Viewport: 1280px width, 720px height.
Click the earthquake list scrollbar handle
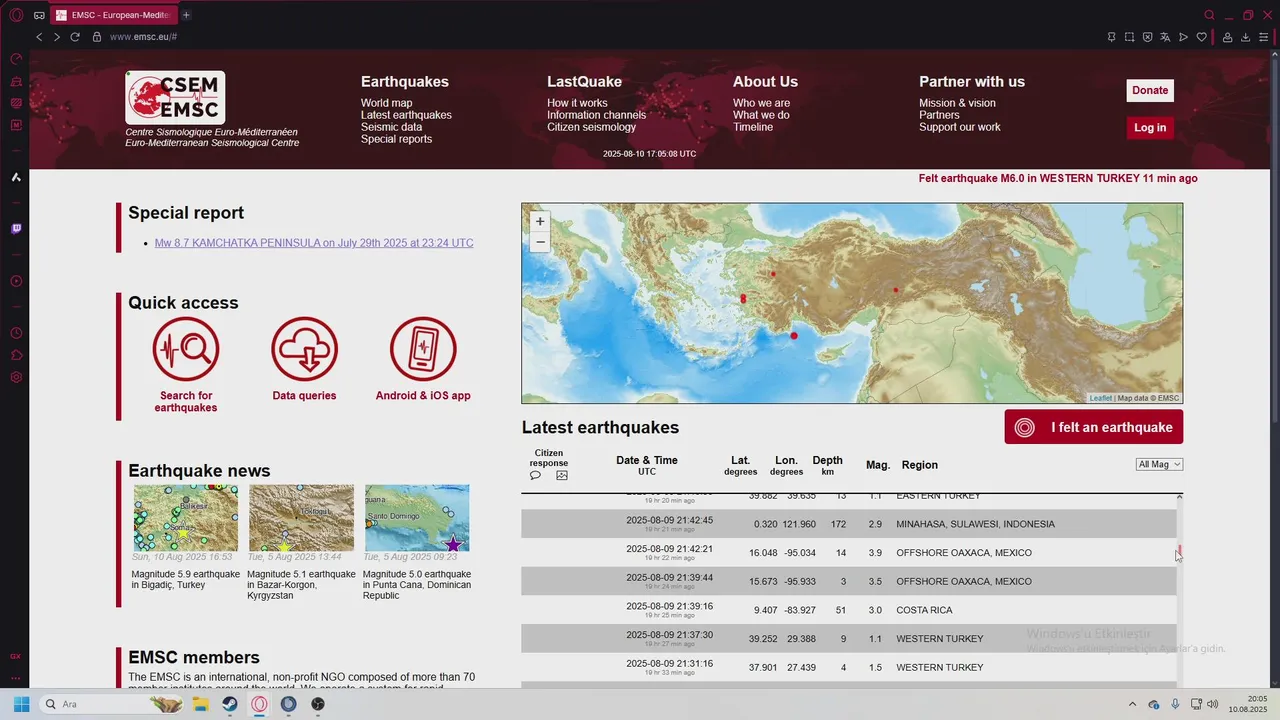pos(1179,549)
